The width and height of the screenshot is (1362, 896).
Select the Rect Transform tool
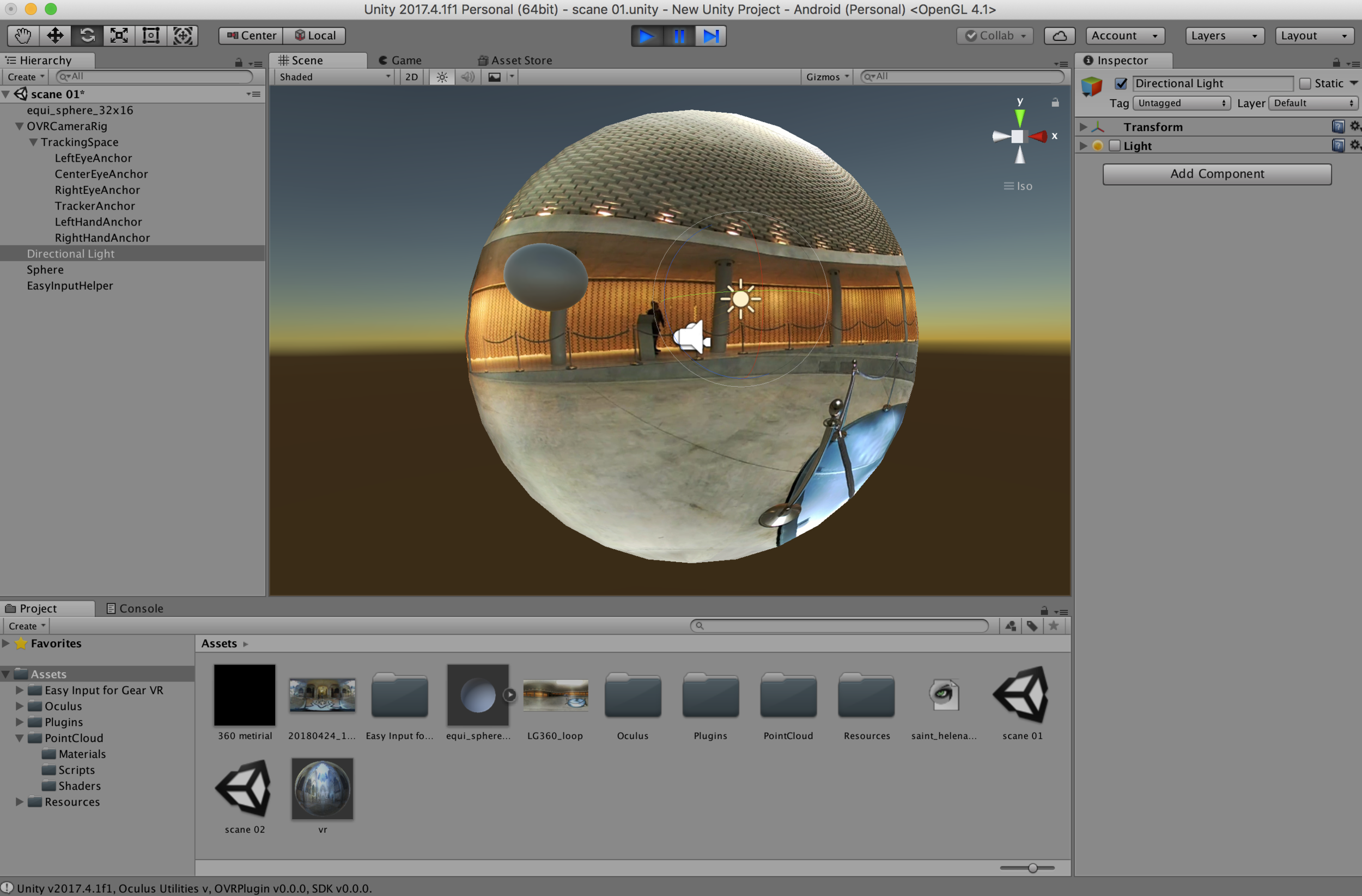click(x=151, y=35)
